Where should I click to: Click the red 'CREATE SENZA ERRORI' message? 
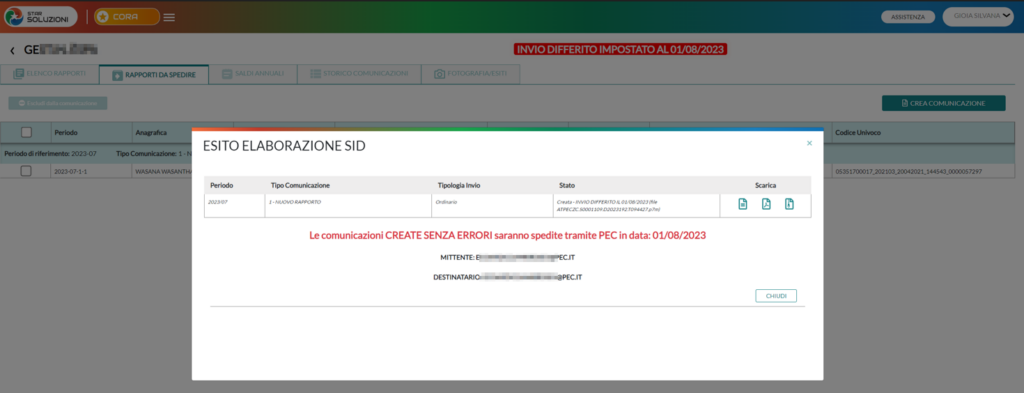point(507,235)
